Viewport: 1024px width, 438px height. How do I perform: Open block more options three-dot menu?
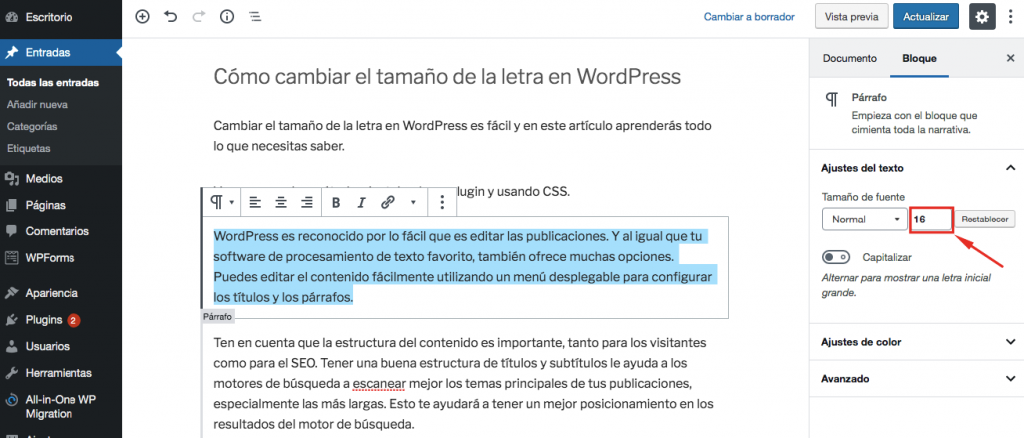[x=442, y=202]
